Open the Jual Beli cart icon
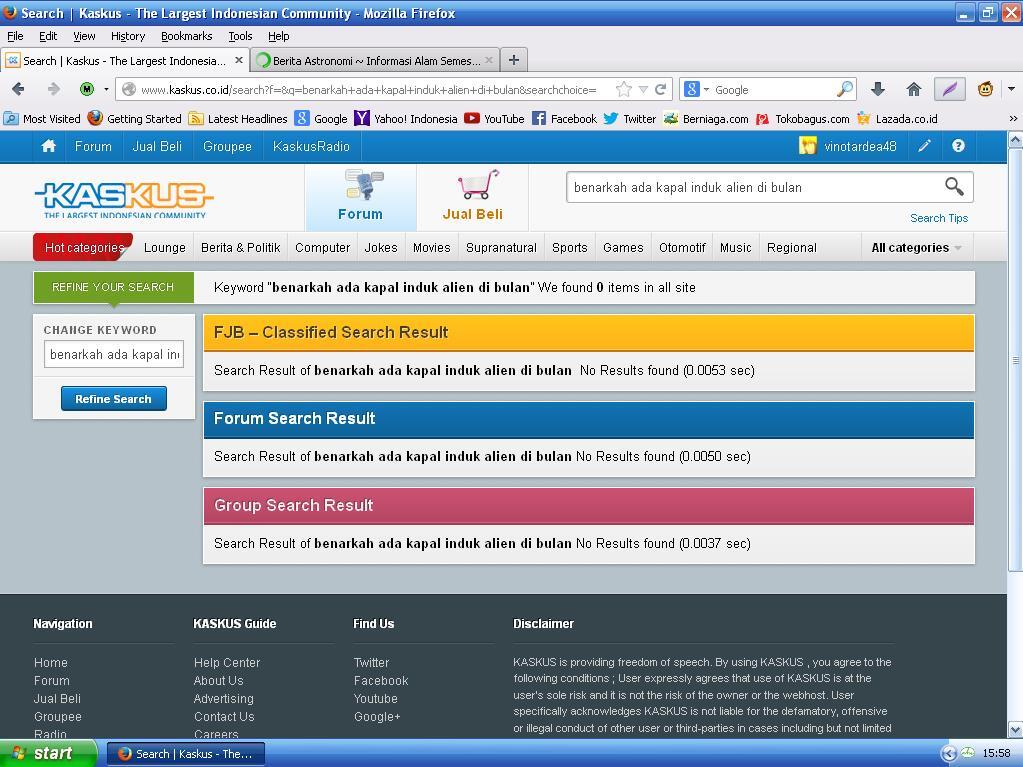Screen dimensions: 1023x767 click(473, 196)
